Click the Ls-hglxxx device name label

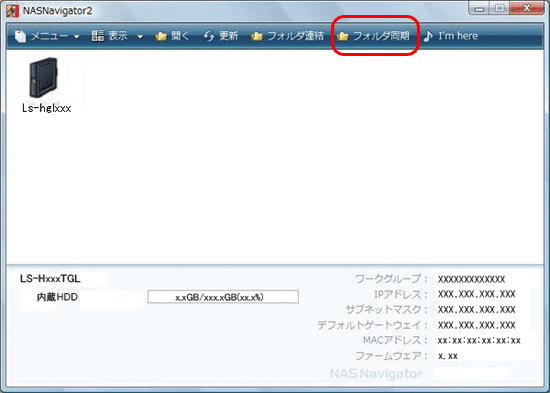coord(47,108)
